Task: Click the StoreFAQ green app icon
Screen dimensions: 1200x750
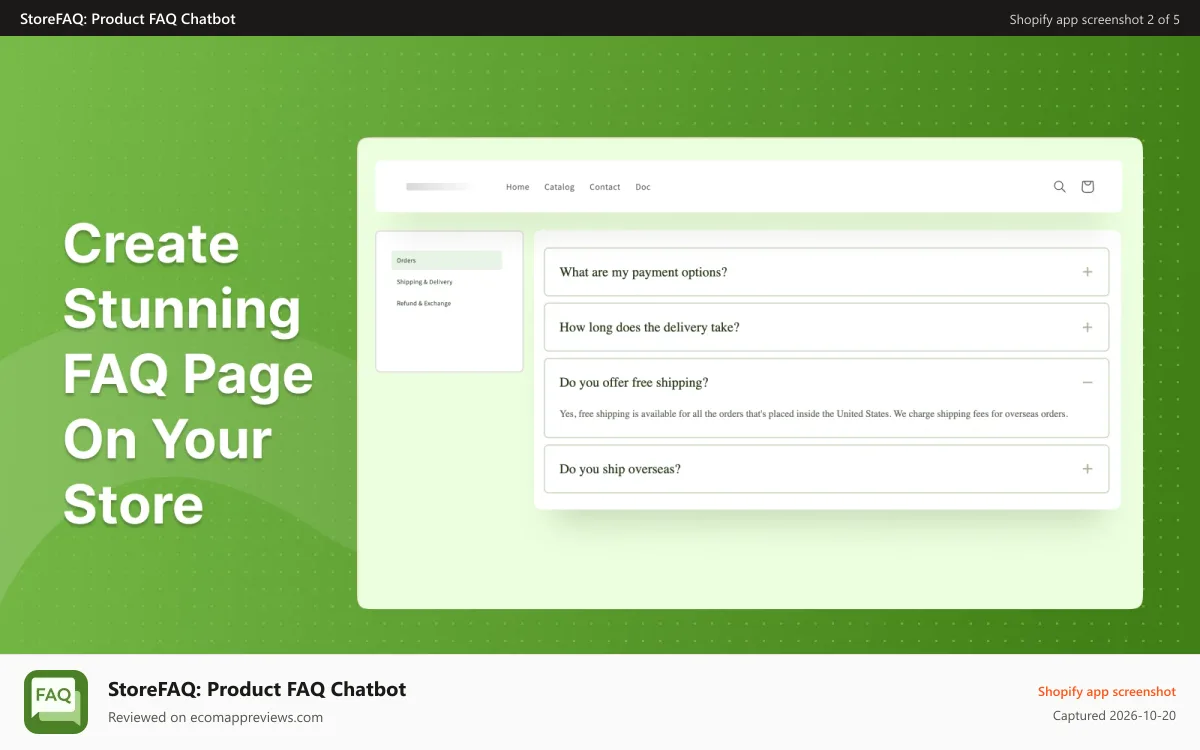Action: coord(56,702)
